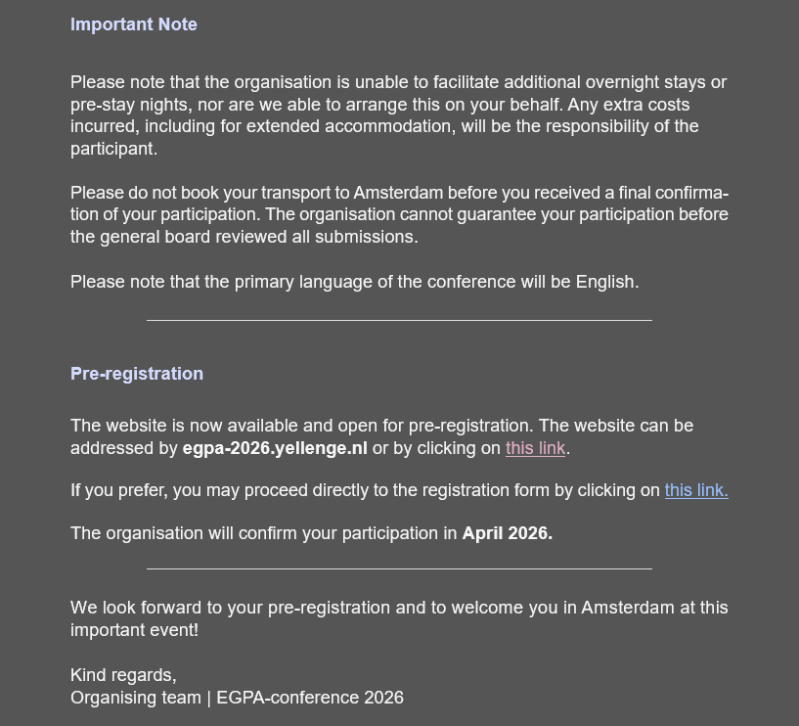Screen dimensions: 799x726
Task: Click the "Important Note" heading
Action: pyautogui.click(x=133, y=24)
